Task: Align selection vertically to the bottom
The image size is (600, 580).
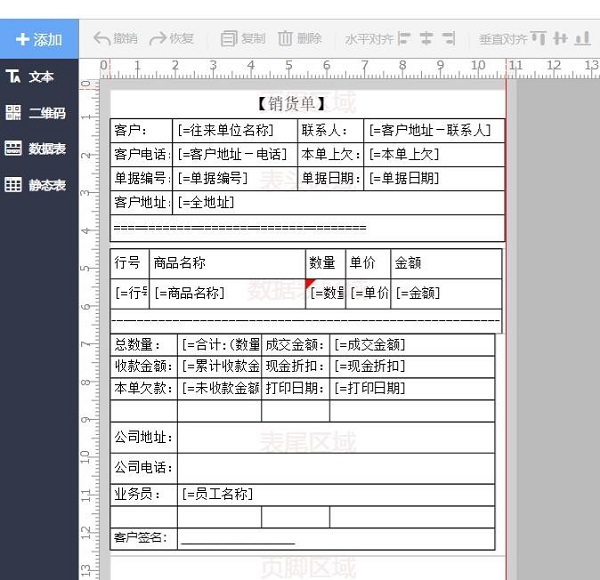Action: point(582,39)
